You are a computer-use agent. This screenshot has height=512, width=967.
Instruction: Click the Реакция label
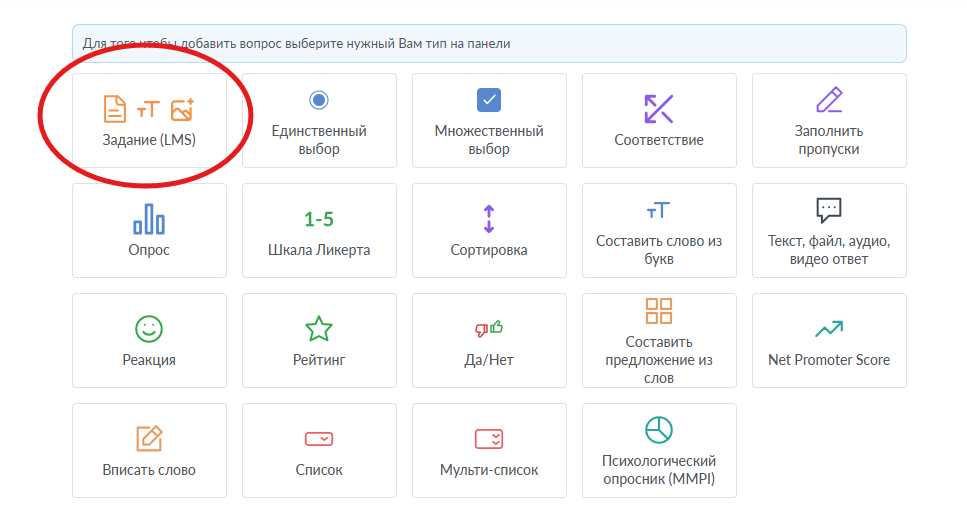coord(149,360)
